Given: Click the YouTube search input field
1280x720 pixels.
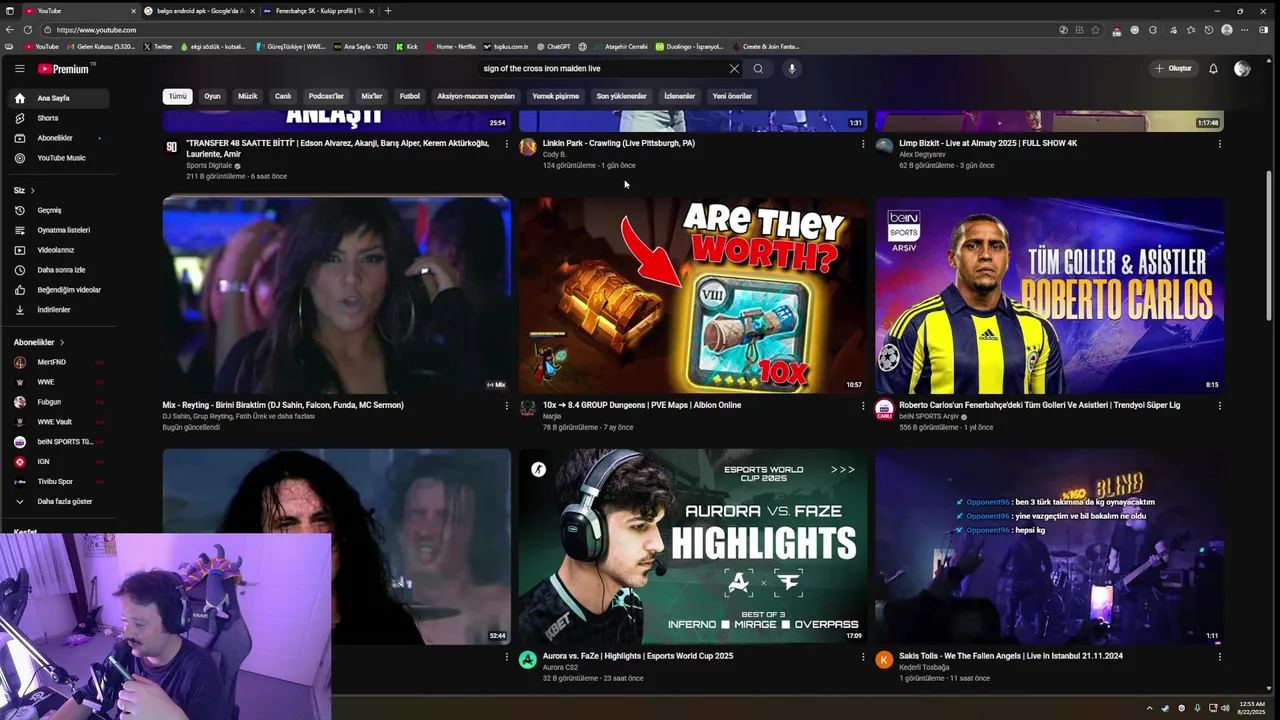Looking at the screenshot, I should [600, 69].
